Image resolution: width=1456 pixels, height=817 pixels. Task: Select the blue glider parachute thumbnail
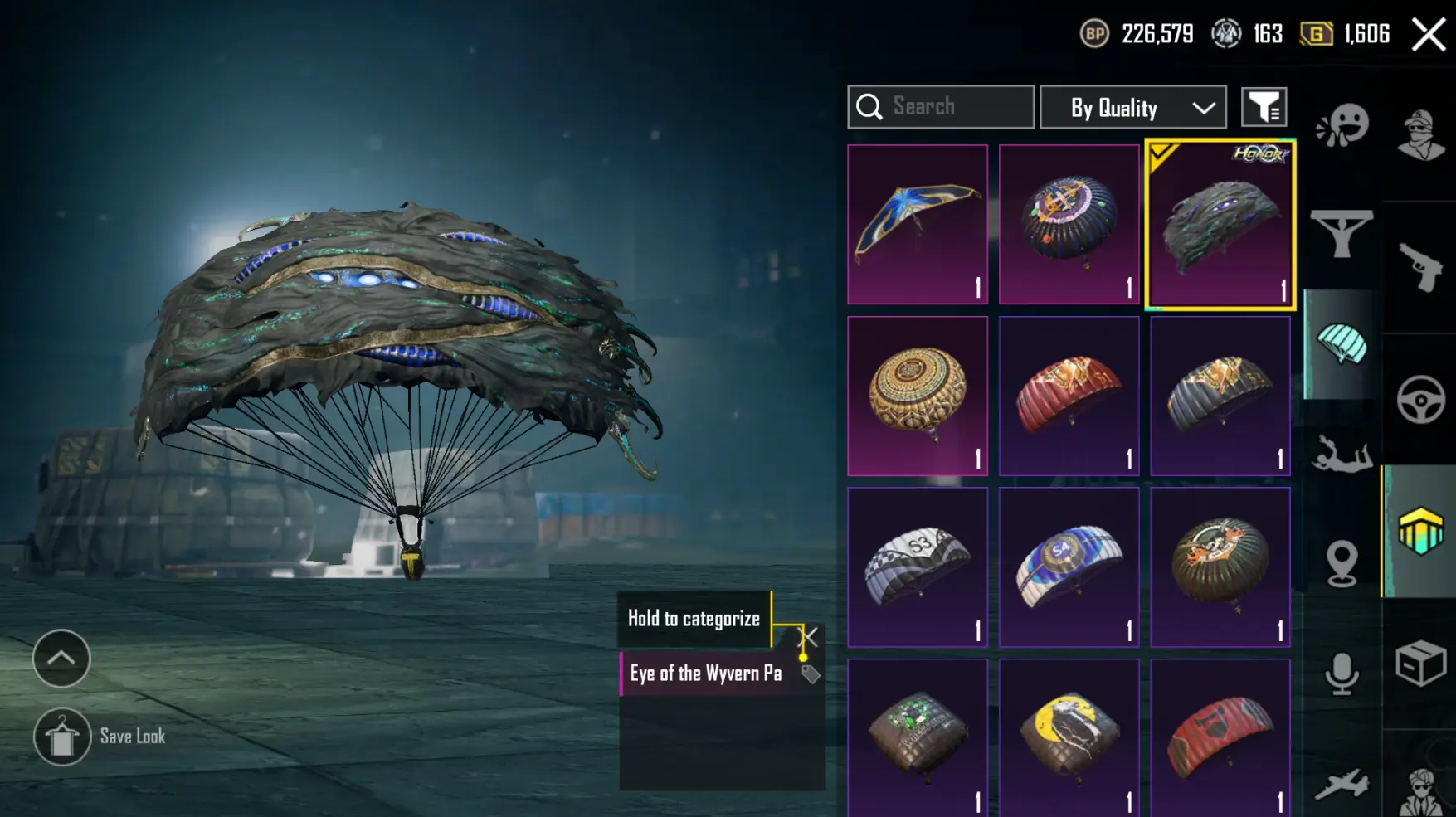click(x=918, y=224)
